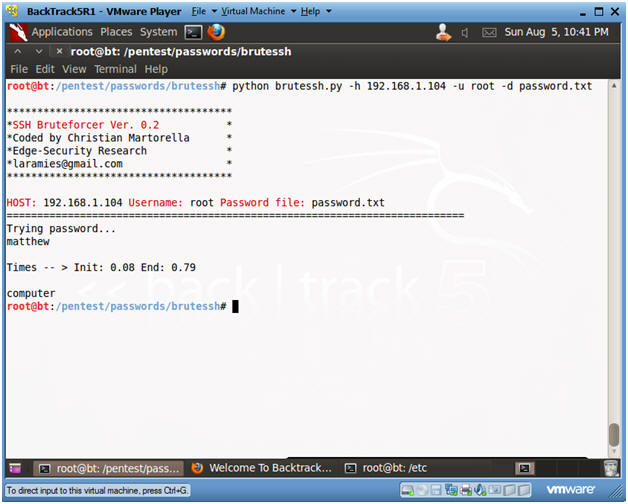Screen dimensions: 628x504
Task: Click the 'Edge-Security Research' line
Action: pos(80,151)
